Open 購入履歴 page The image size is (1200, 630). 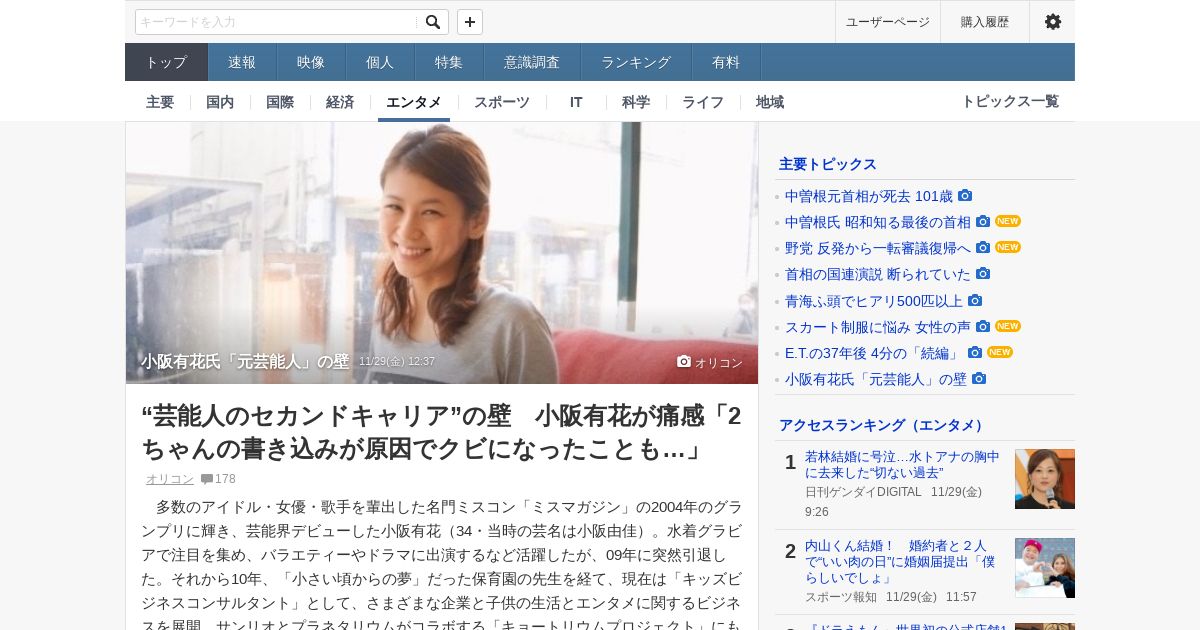point(985,22)
